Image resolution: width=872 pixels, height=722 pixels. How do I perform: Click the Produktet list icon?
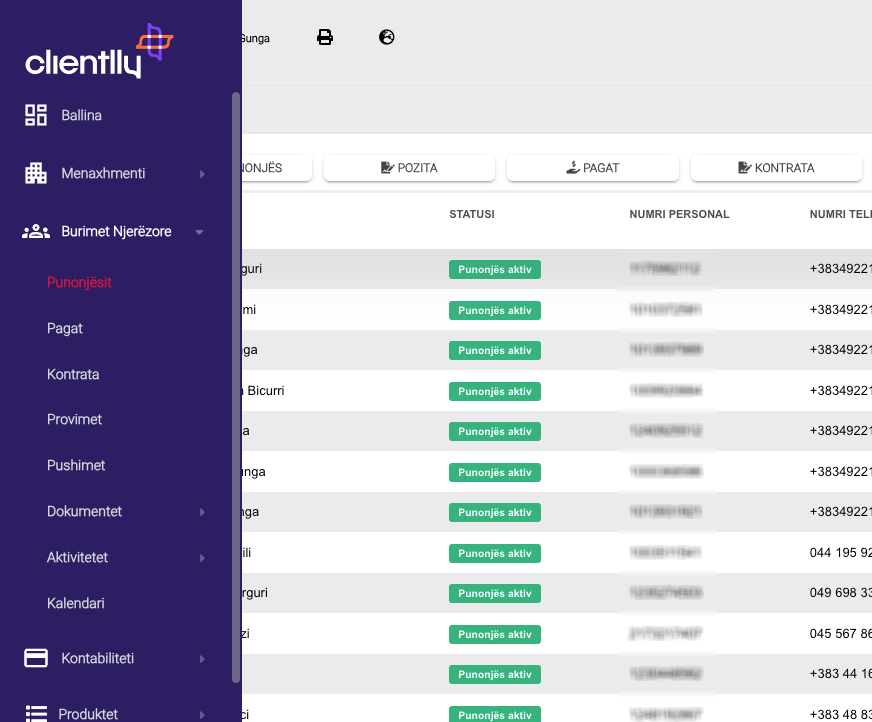(36, 713)
